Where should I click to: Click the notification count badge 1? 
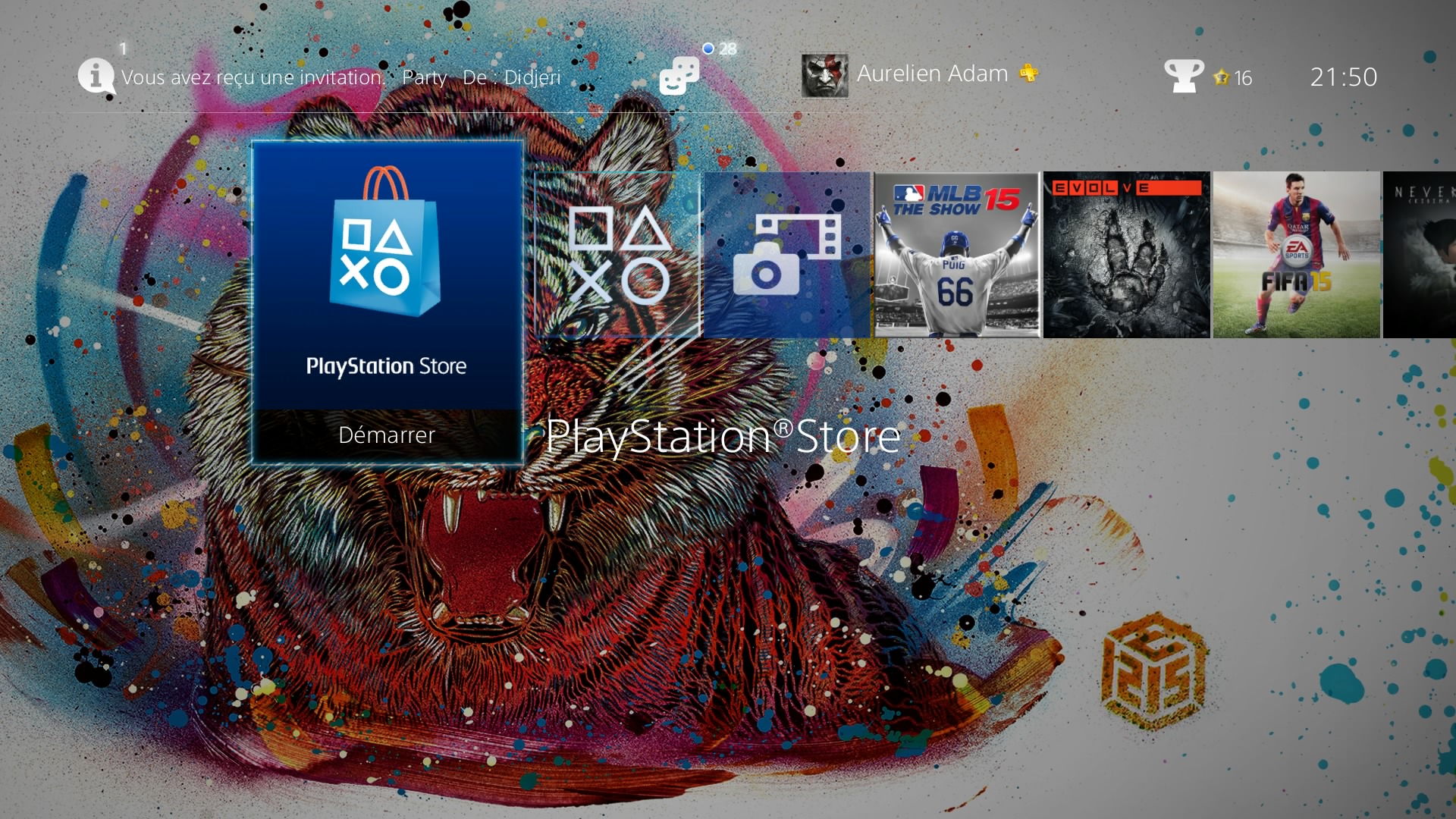pos(123,49)
